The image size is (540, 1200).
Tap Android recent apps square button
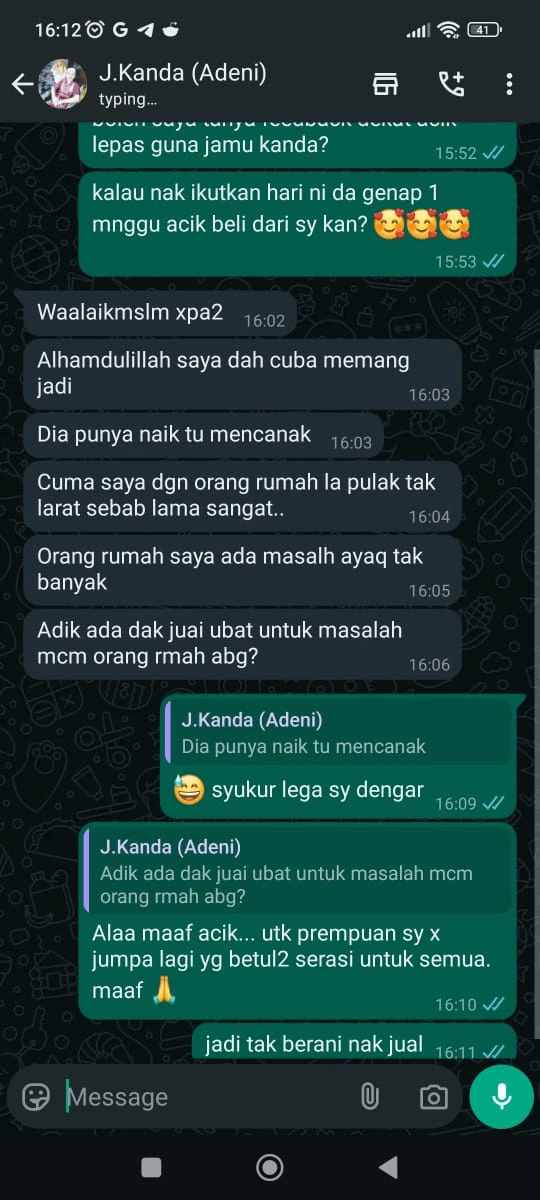point(151,1167)
